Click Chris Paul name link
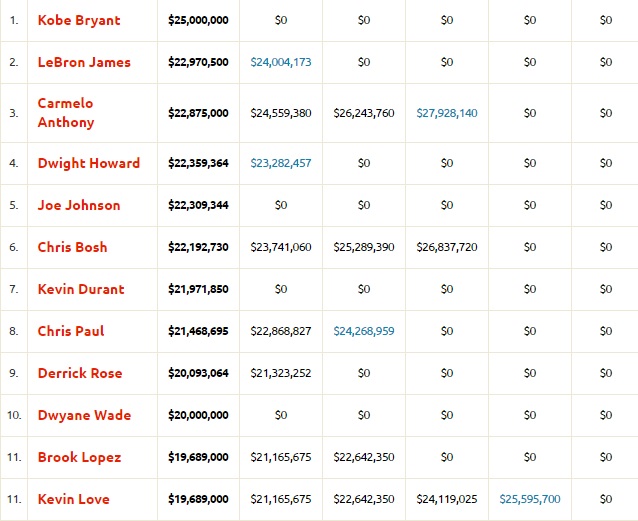The image size is (638, 521). tap(71, 331)
